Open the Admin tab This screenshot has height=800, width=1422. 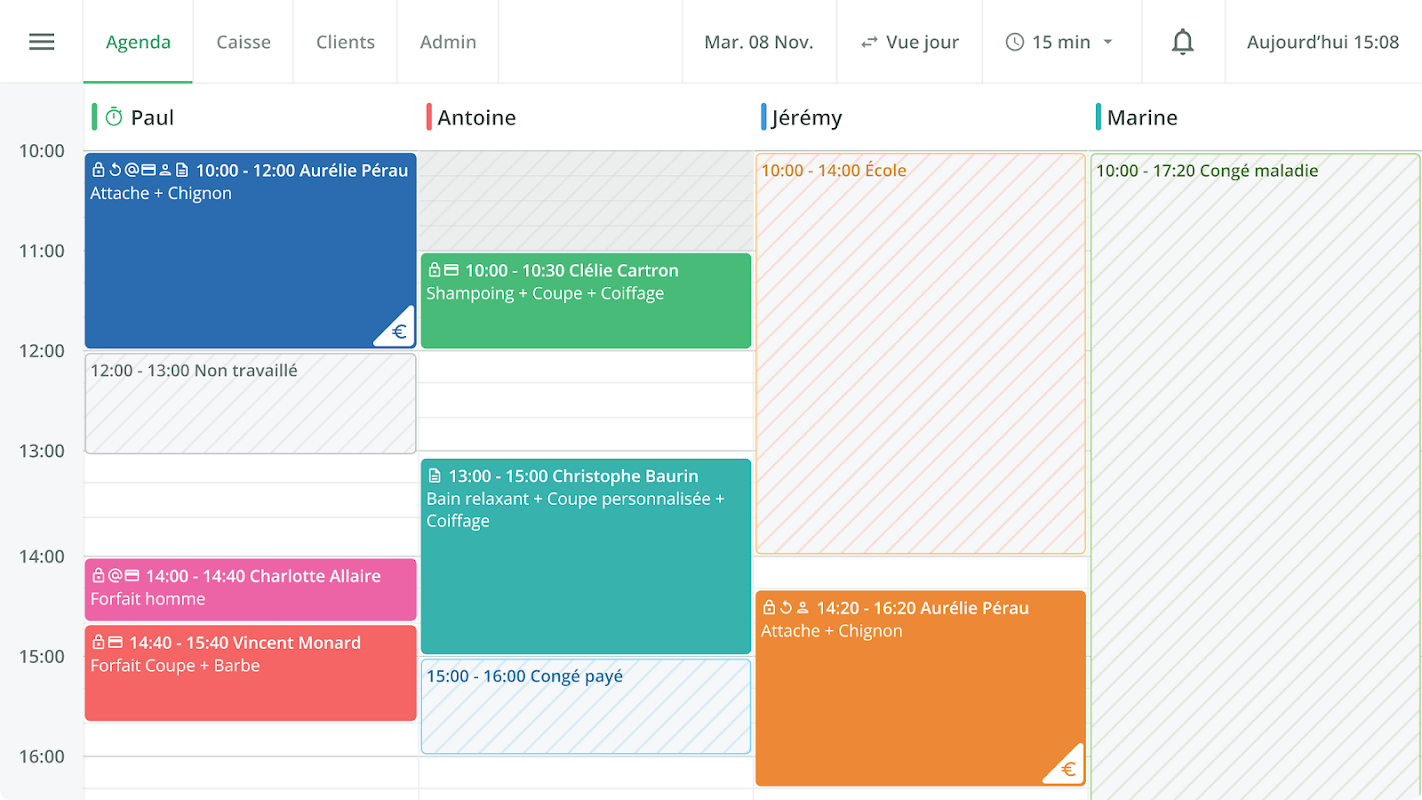(x=448, y=42)
